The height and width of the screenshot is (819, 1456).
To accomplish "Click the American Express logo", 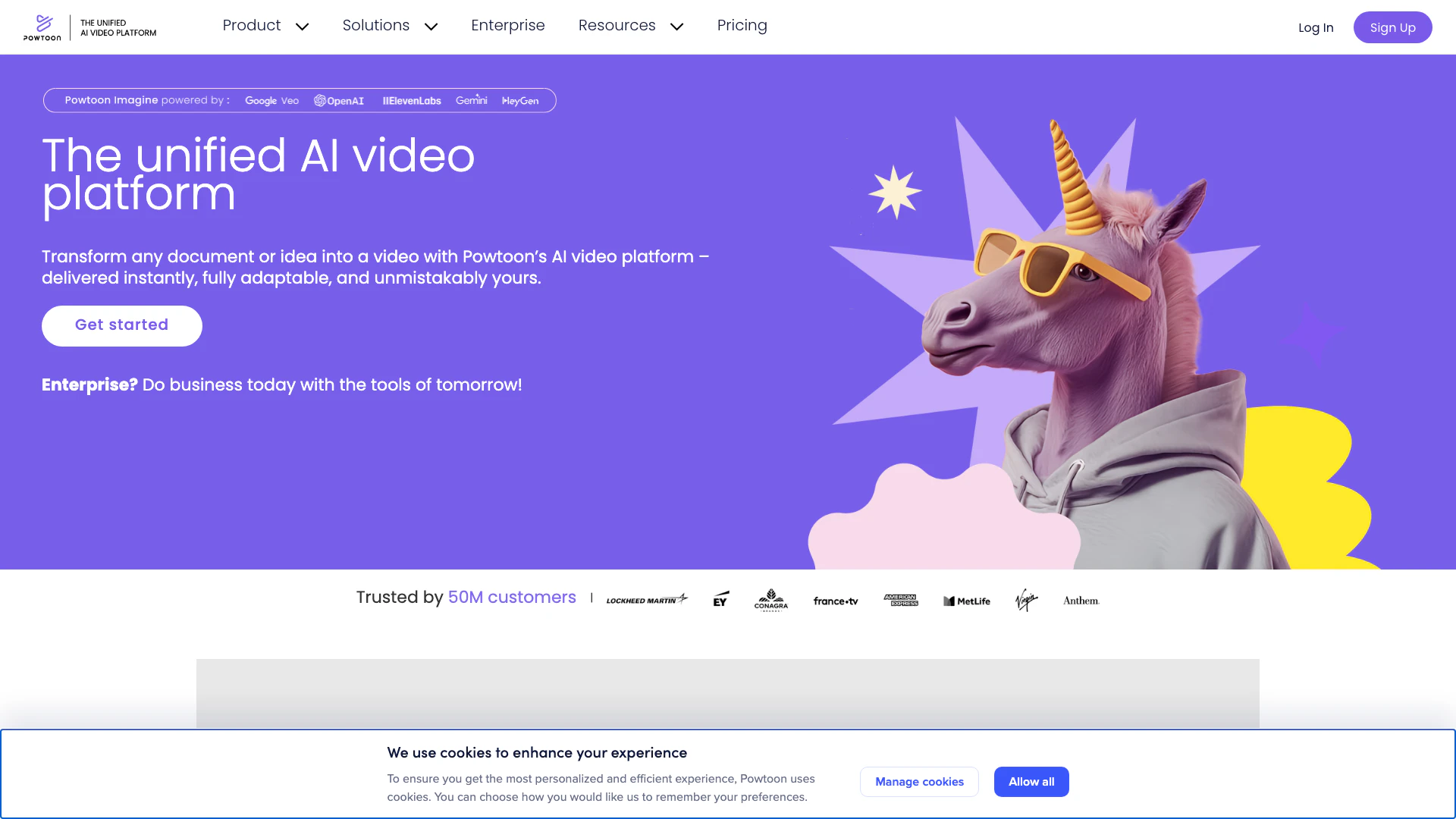I will 900,600.
